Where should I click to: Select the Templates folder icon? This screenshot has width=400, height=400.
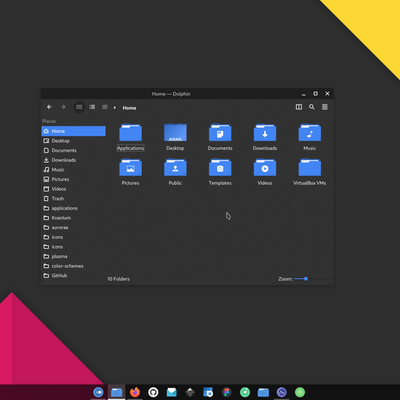click(x=220, y=168)
